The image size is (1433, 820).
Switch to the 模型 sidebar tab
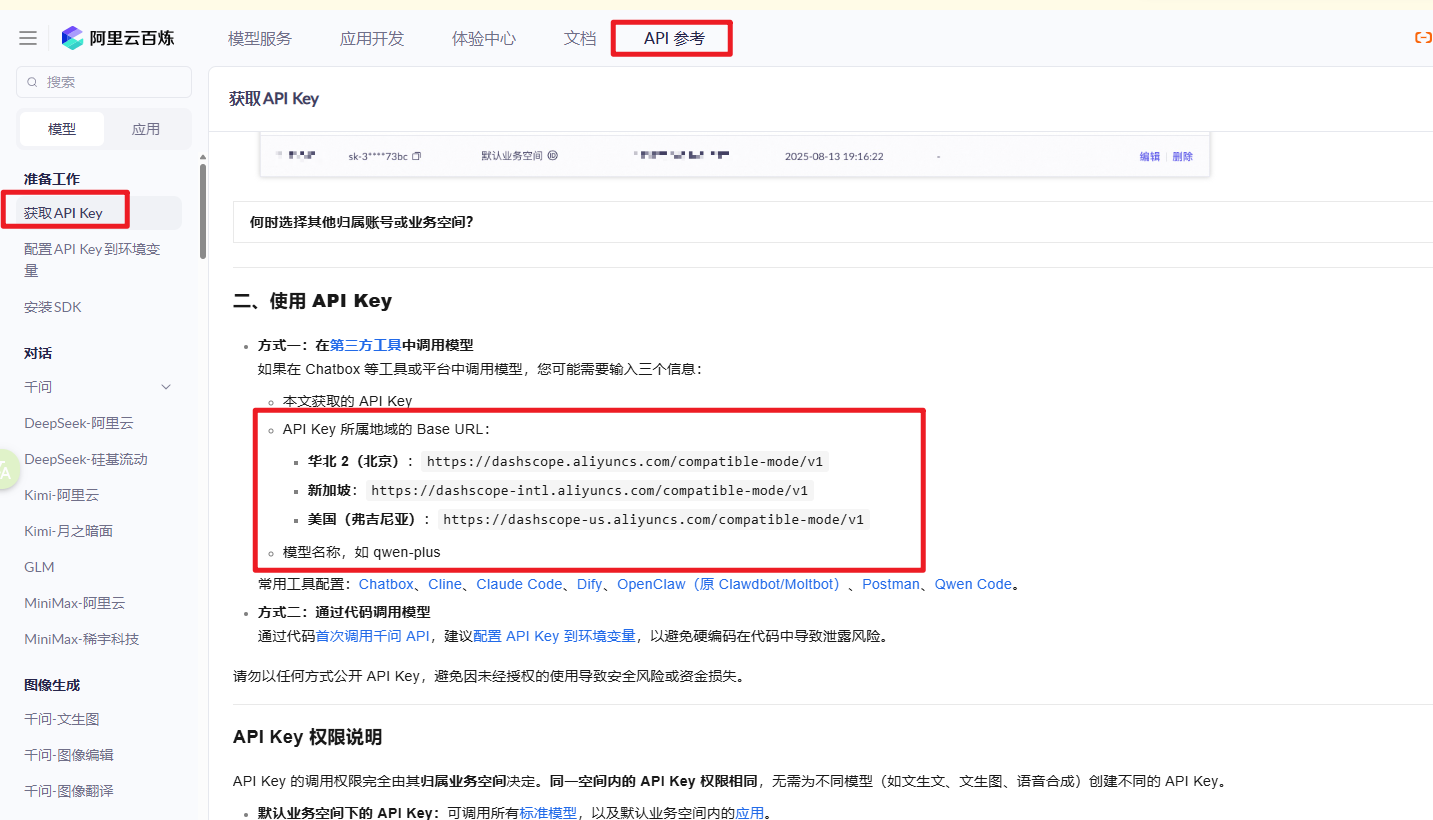click(x=62, y=129)
